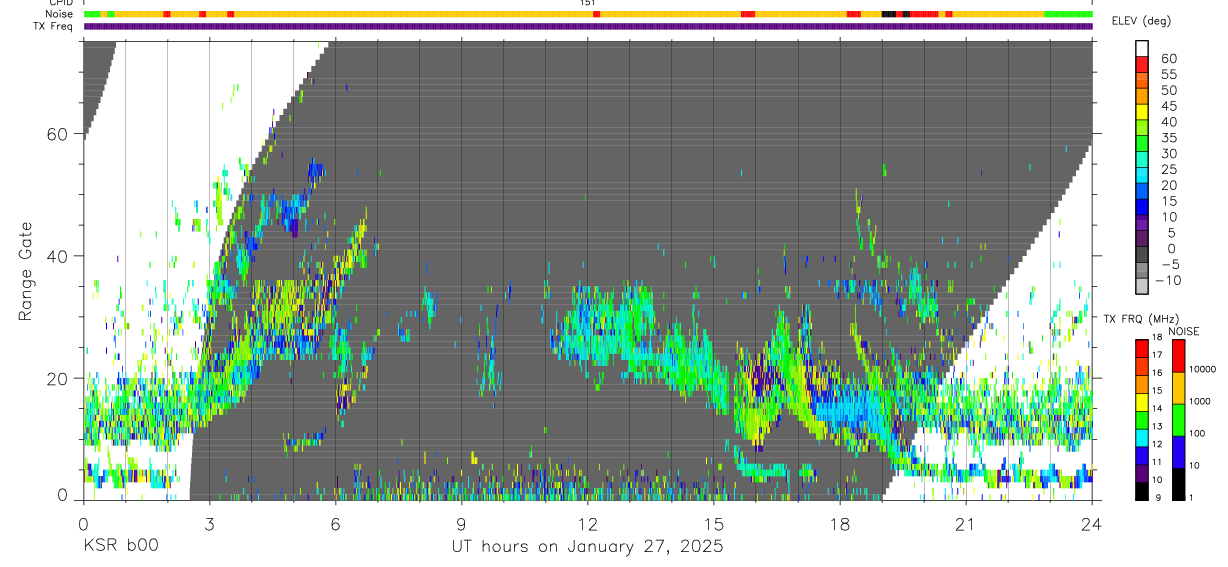Click the light gray -10 elevation swatch
This screenshot has height=567, width=1228.
click(x=1143, y=286)
